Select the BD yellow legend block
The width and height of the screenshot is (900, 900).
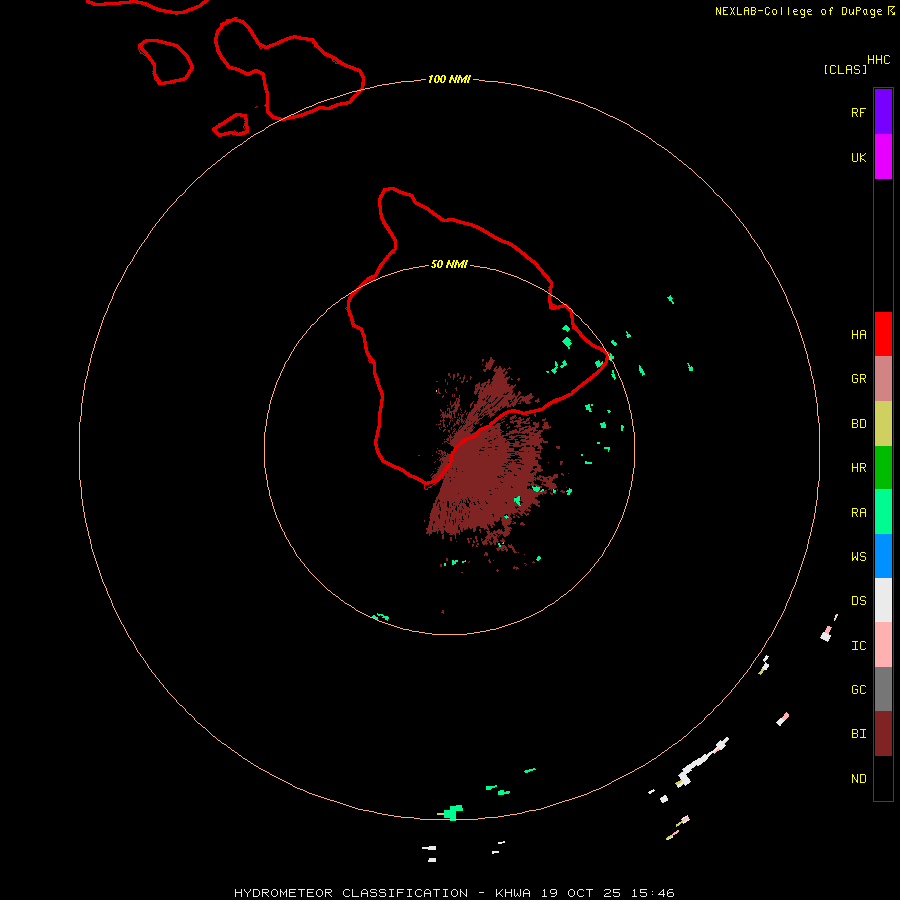click(883, 423)
